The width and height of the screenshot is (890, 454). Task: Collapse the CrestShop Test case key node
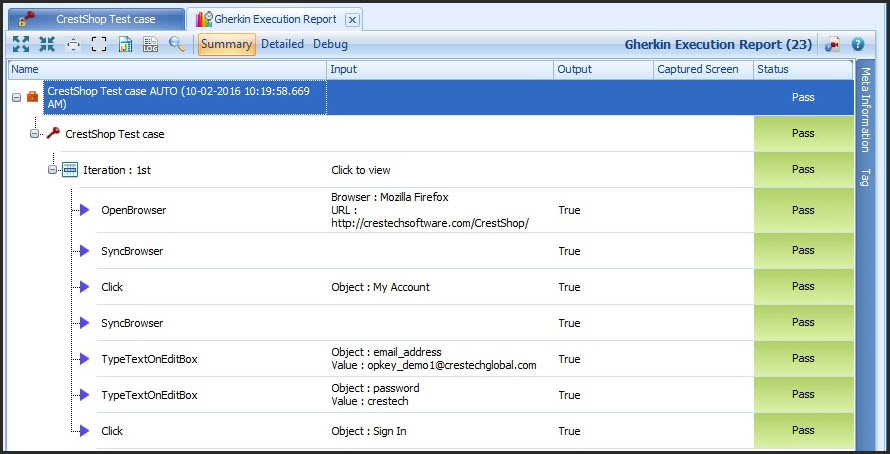tap(35, 134)
